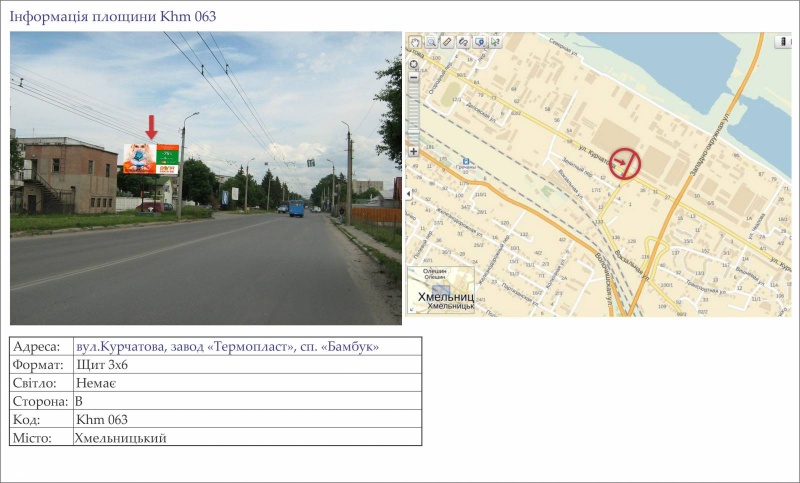The height and width of the screenshot is (483, 800).
Task: Click the toolbar icon right of ruler
Action: (463, 42)
